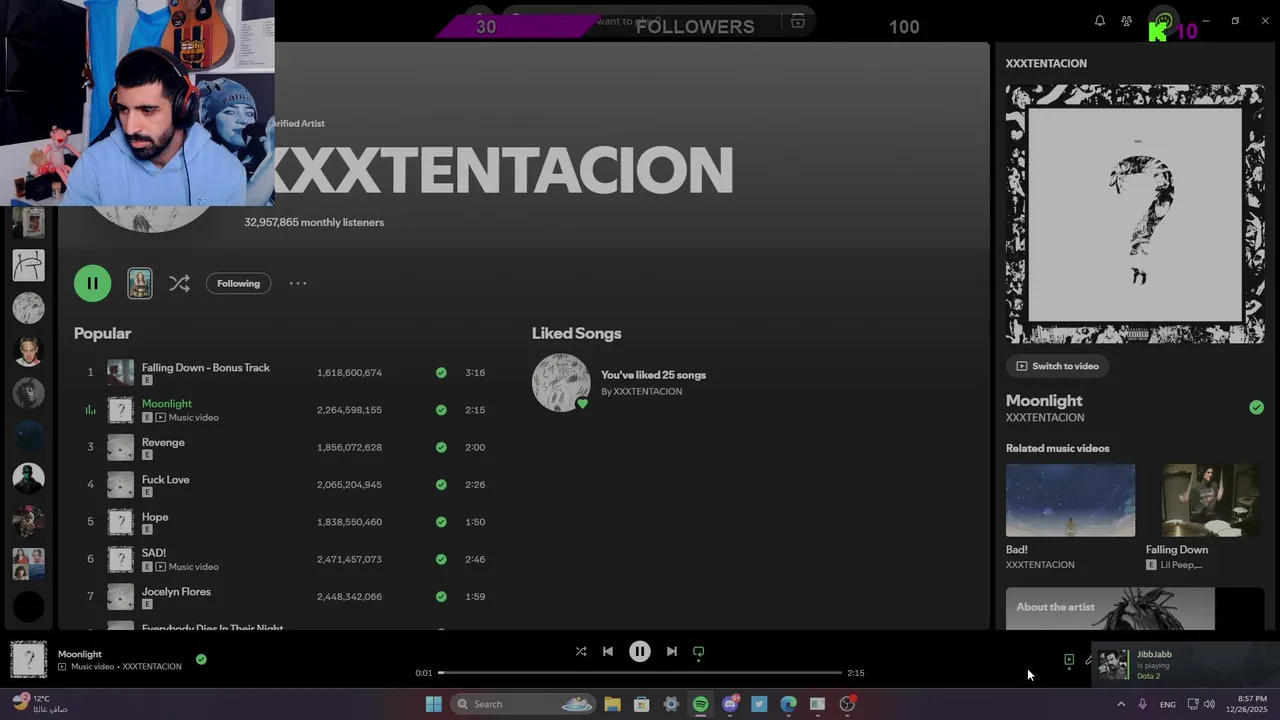Open File Explorer from the taskbar

pyautogui.click(x=612, y=704)
